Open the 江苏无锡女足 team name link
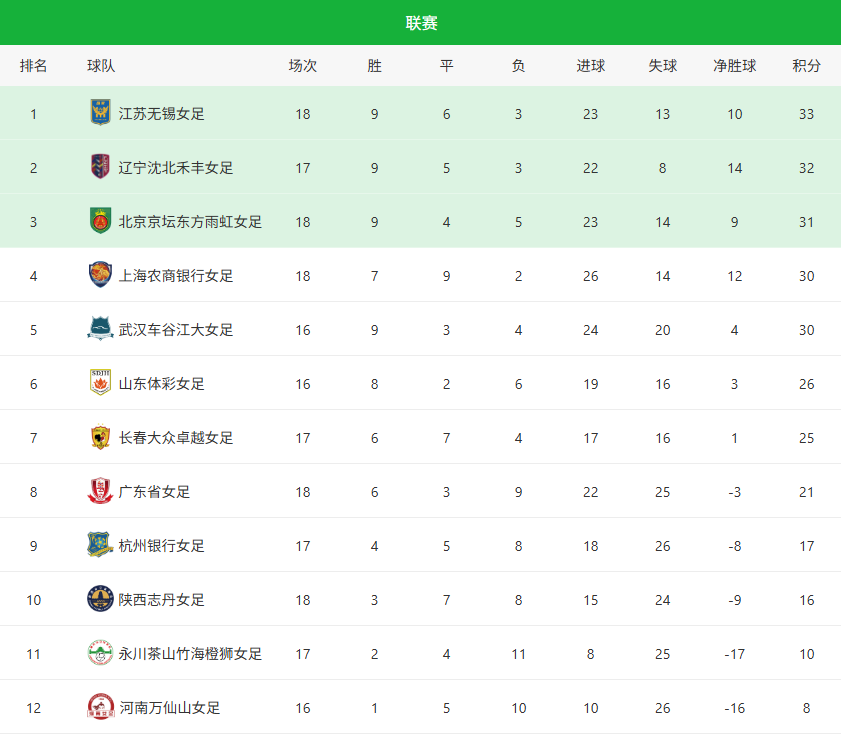Screen dimensions: 841x734 [162, 114]
